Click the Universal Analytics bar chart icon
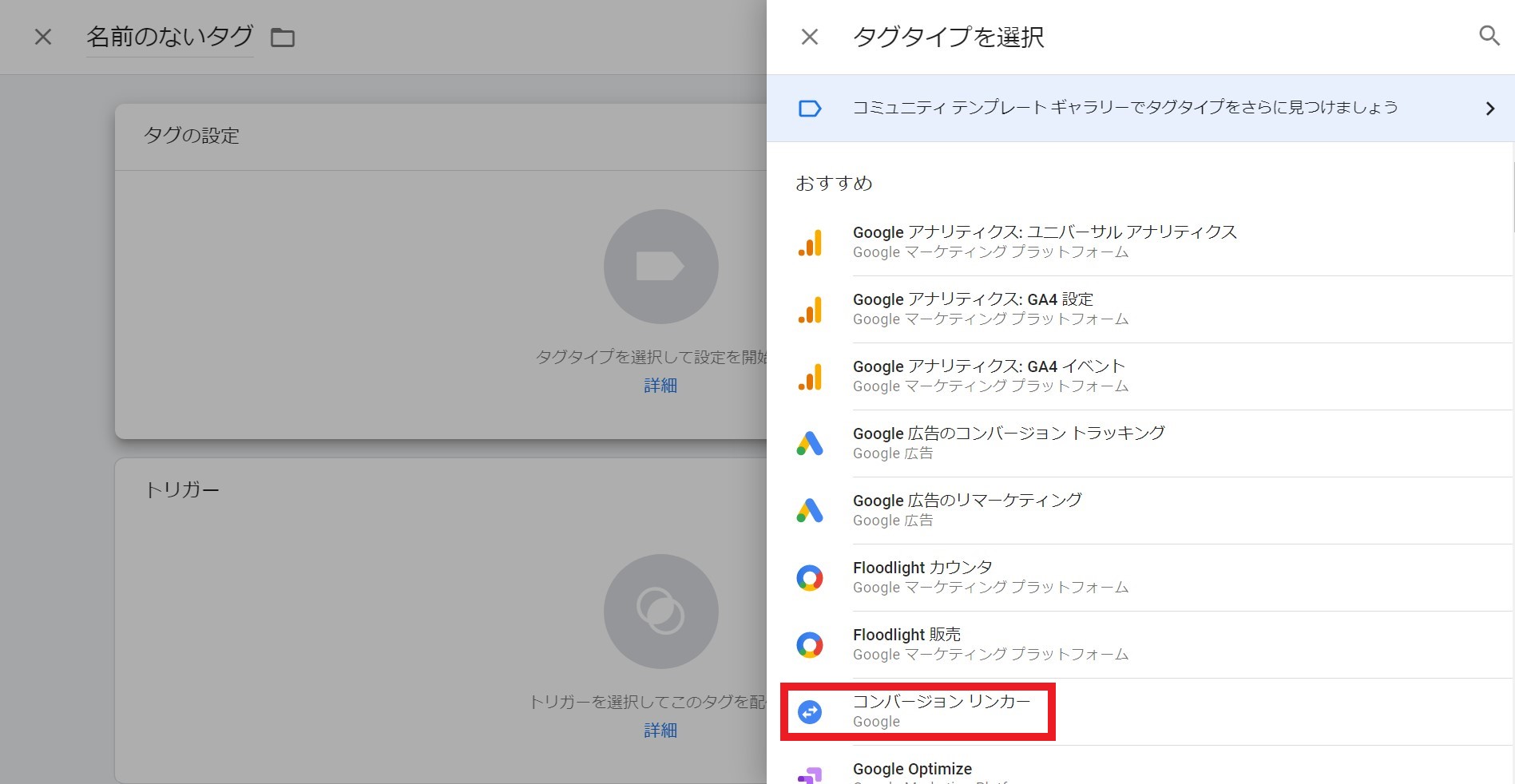Viewport: 1515px width, 784px height. 810,243
